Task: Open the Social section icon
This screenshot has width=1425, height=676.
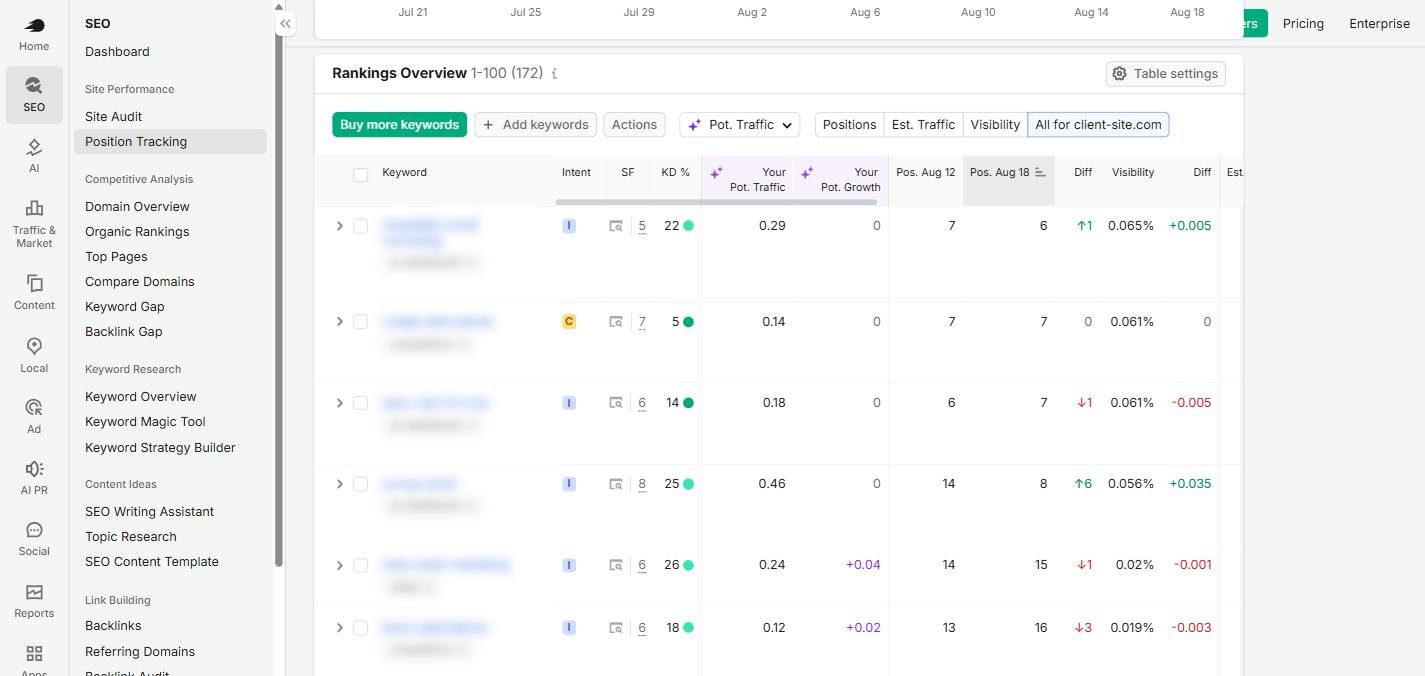Action: coord(34,538)
